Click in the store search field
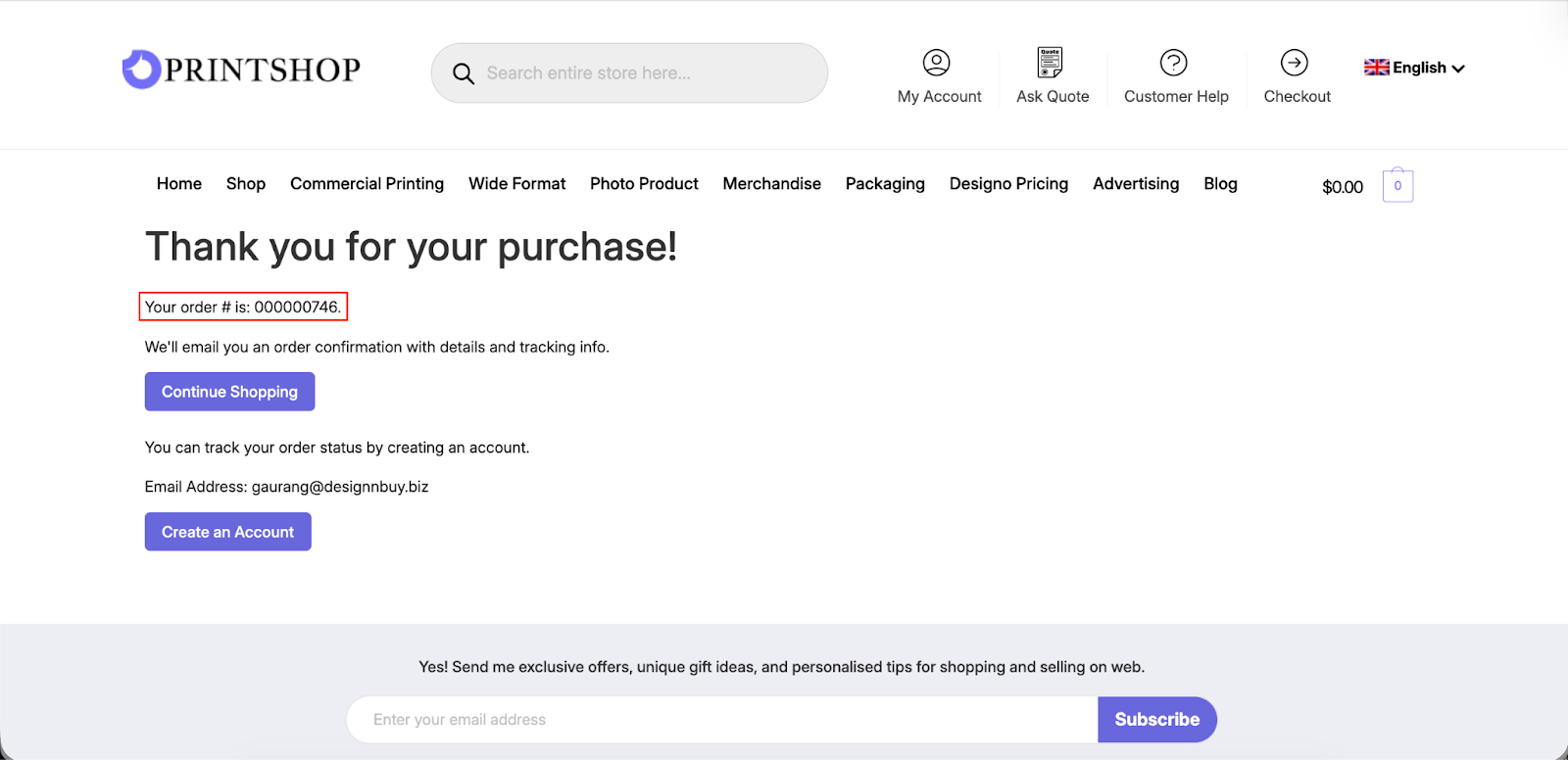The image size is (1568, 760). 647,73
